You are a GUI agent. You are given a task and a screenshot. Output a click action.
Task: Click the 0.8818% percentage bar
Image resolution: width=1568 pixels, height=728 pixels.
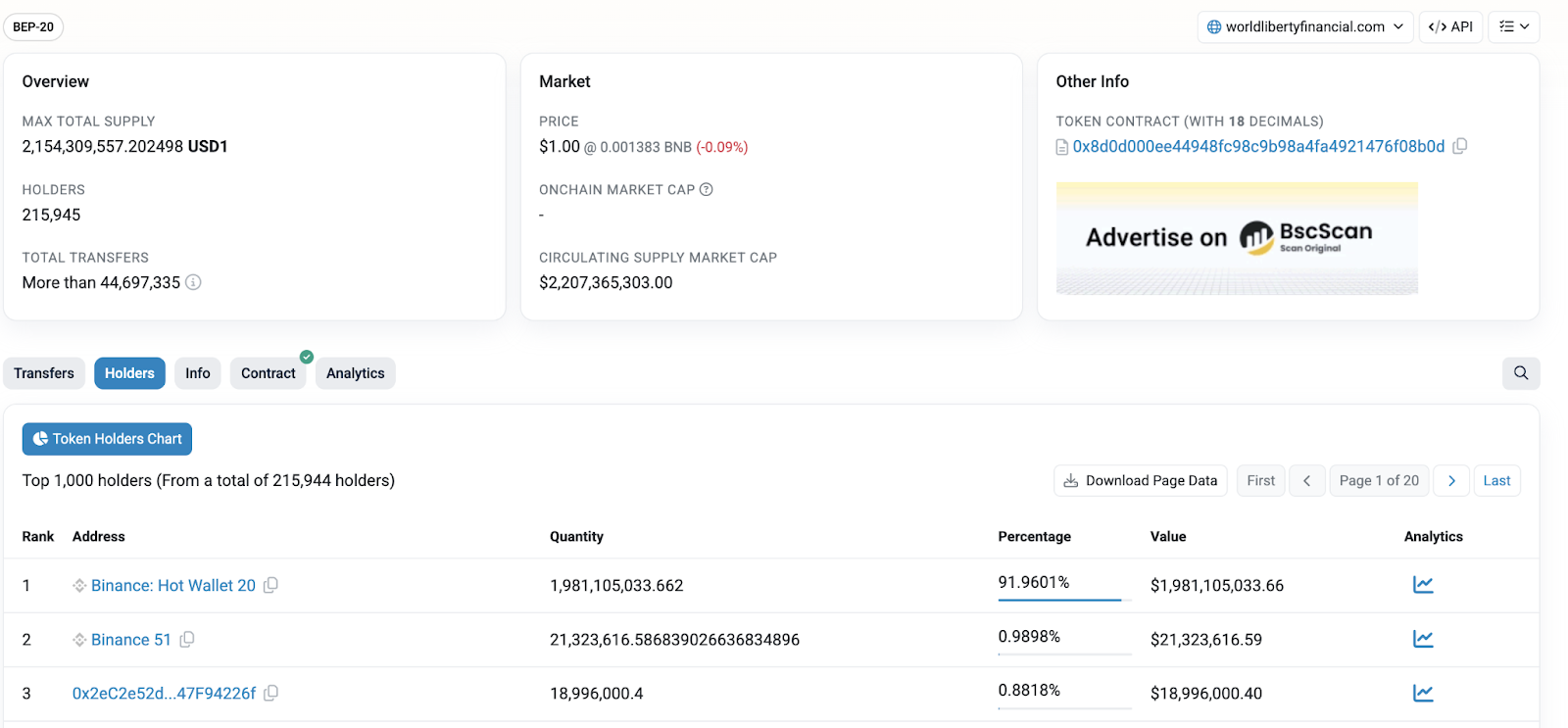click(1064, 707)
